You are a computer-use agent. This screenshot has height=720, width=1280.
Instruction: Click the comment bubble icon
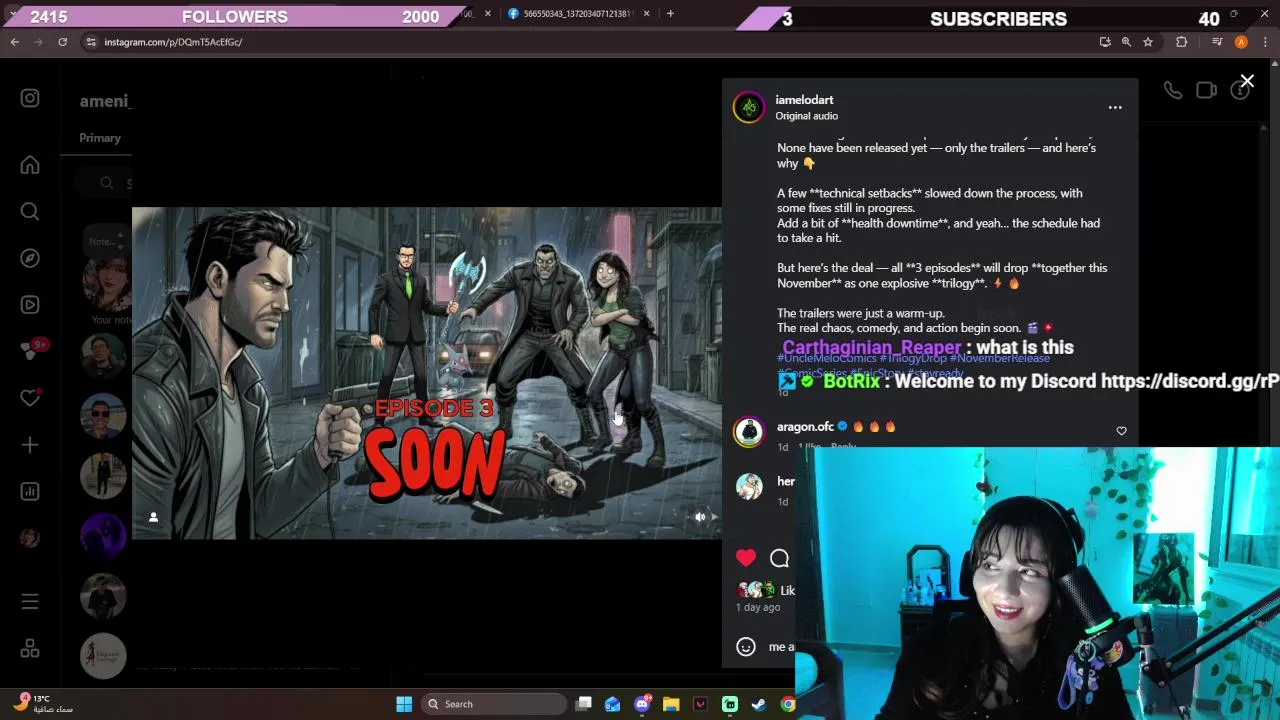(x=780, y=558)
